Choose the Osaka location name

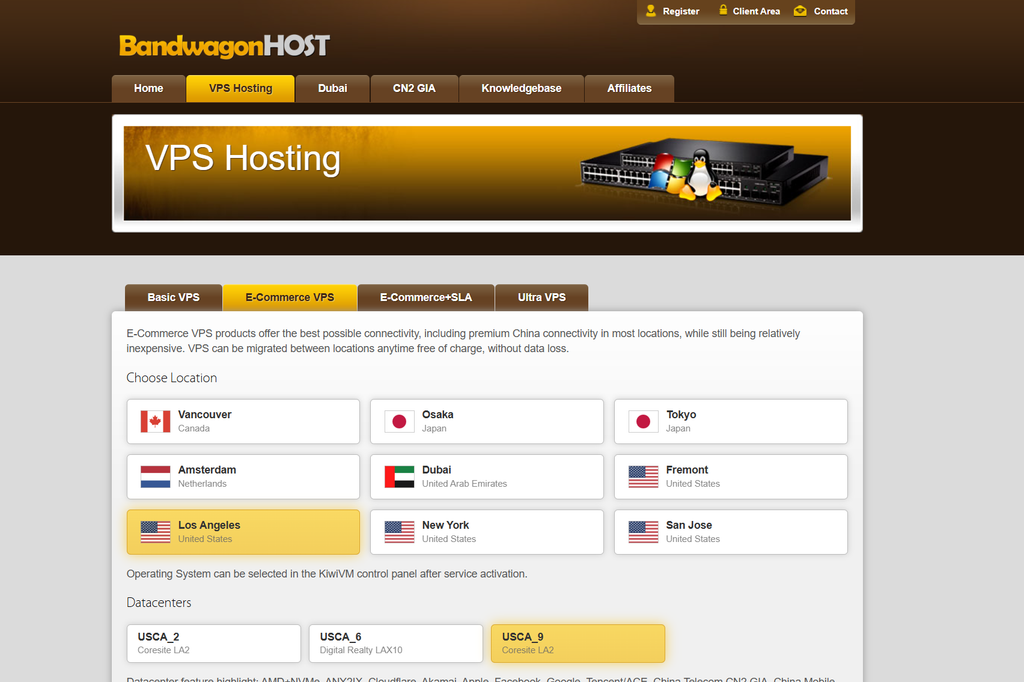pos(438,414)
